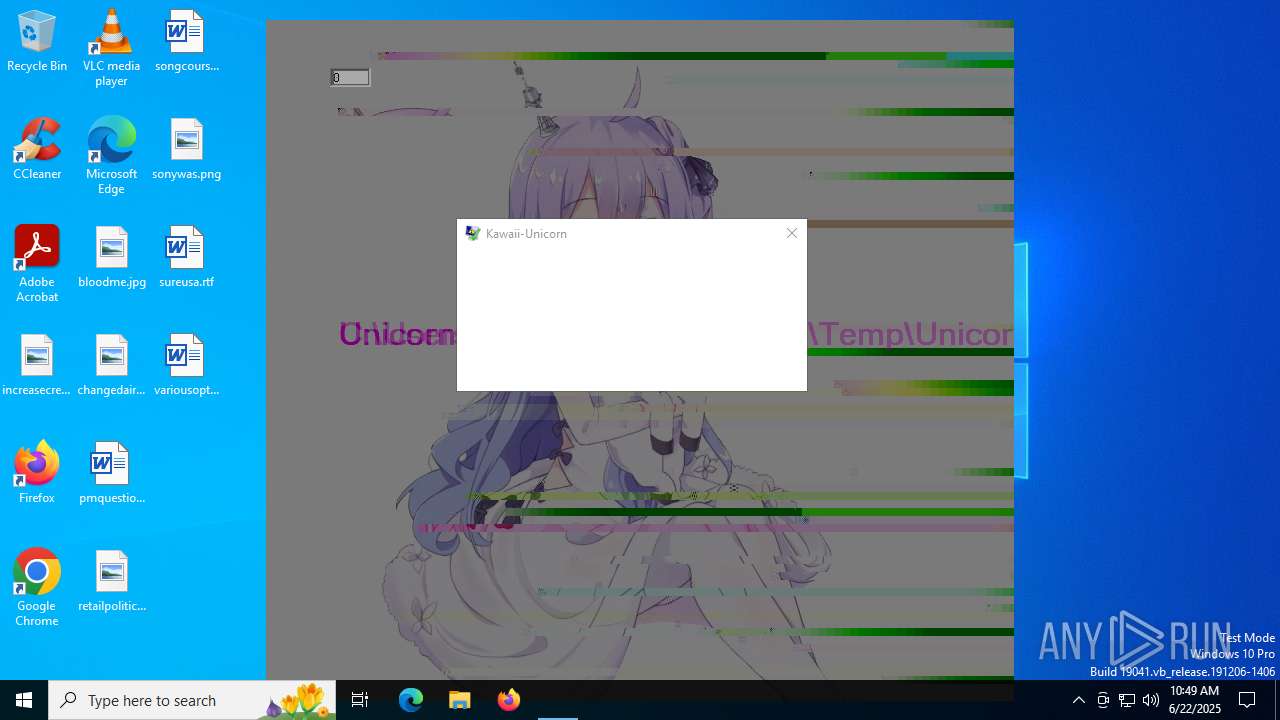This screenshot has width=1280, height=720.
Task: Open the Recycle Bin desktop icon
Action: (37, 41)
